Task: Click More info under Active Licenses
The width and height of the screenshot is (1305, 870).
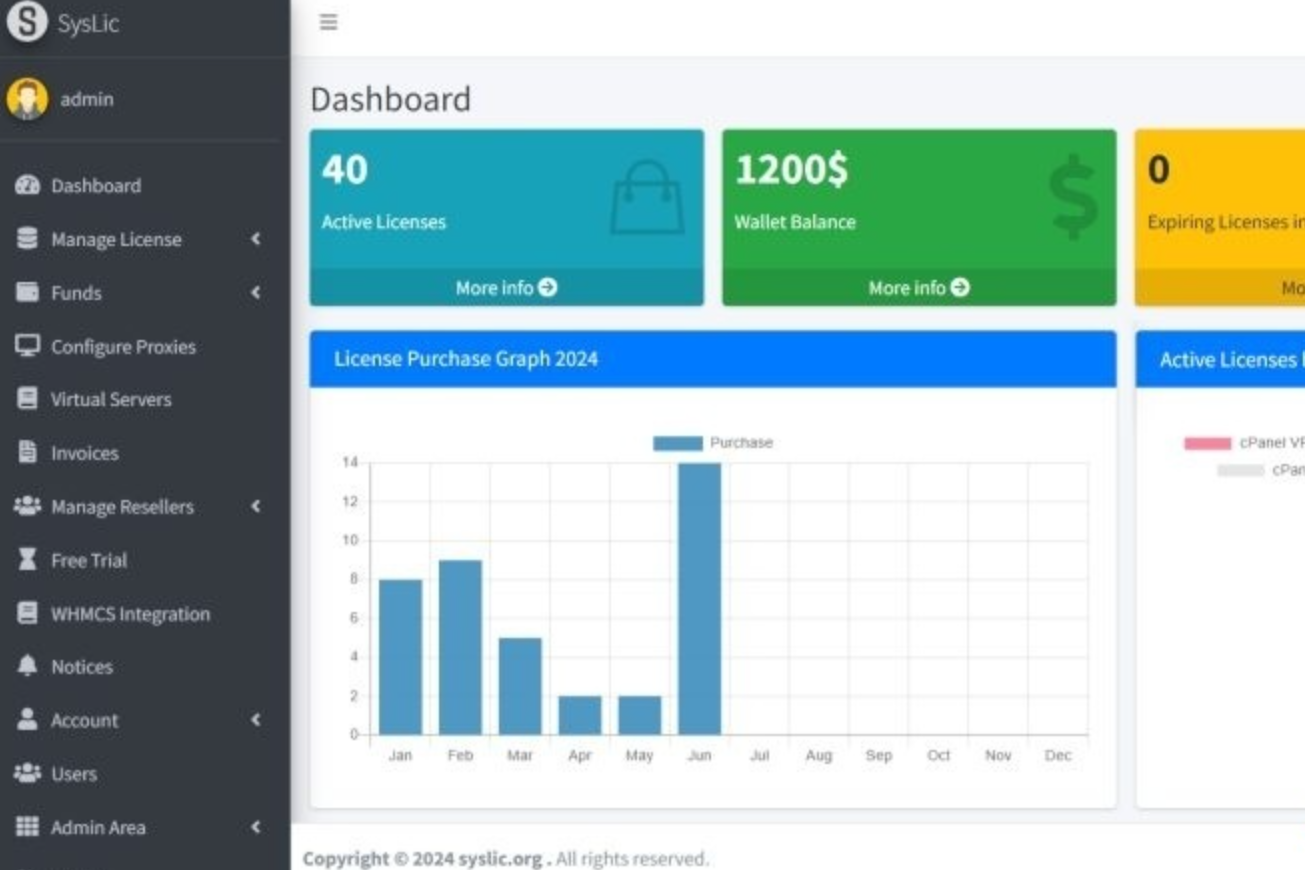Action: pyautogui.click(x=506, y=288)
